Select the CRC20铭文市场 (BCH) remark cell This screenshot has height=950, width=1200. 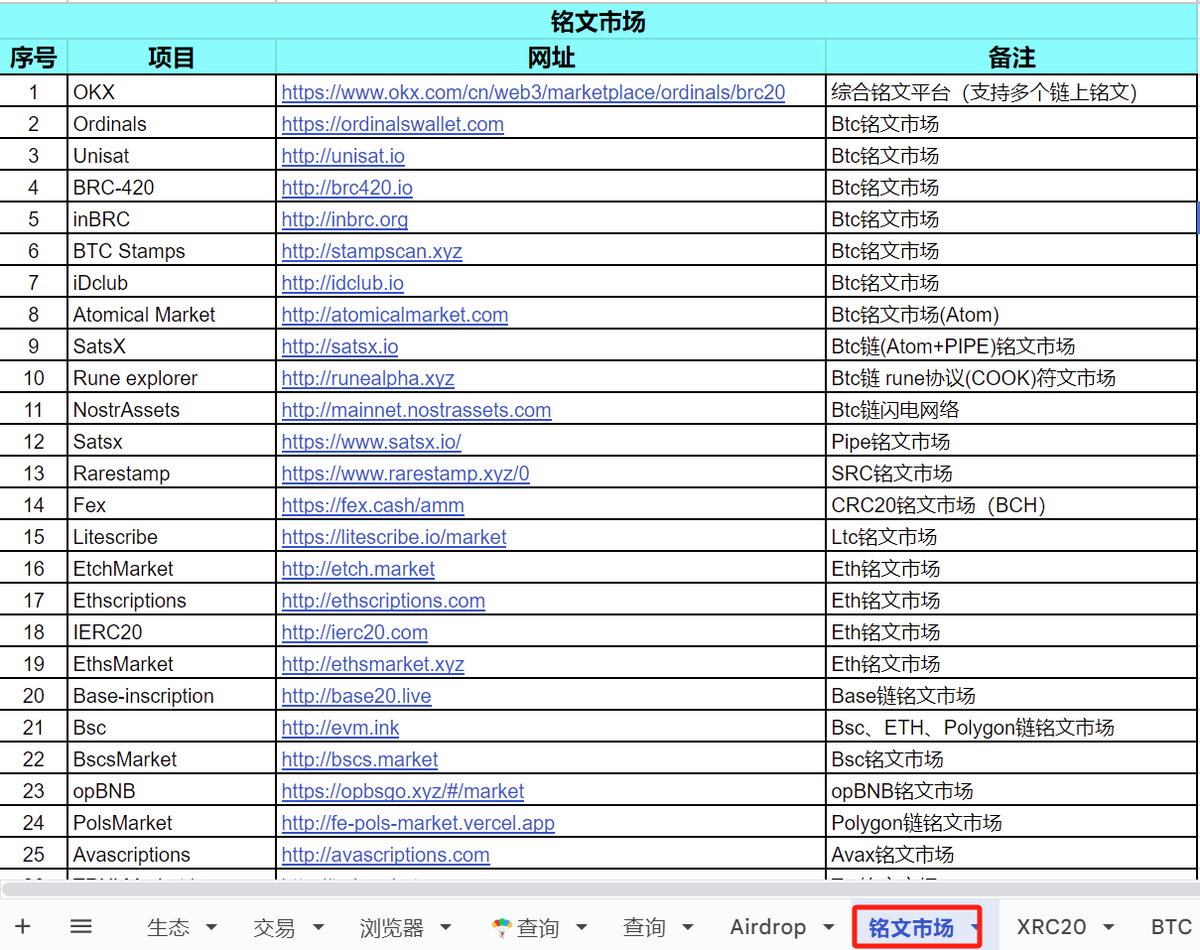pos(1012,505)
